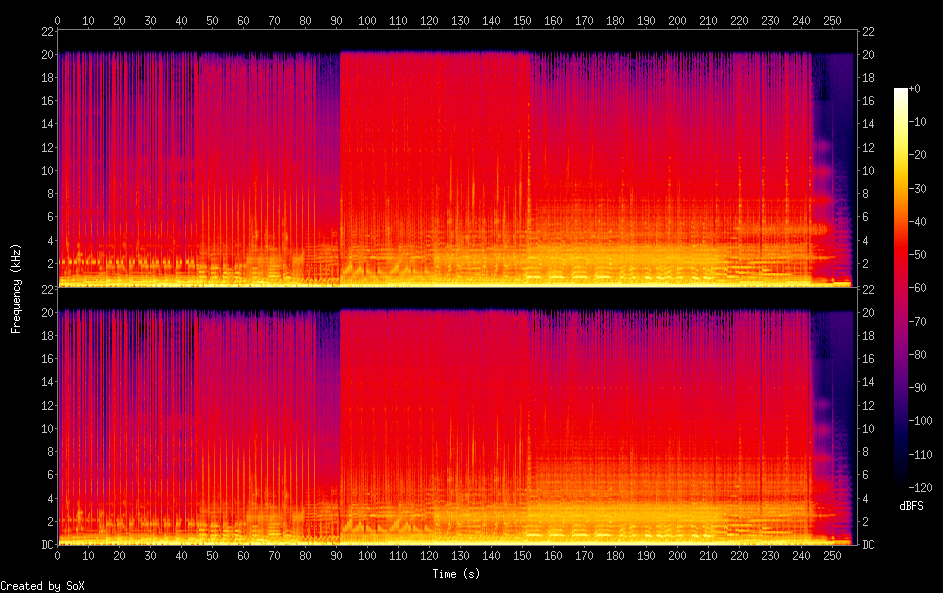Click the '-50' value on dBFS scale
943x593 pixels.
pos(917,254)
